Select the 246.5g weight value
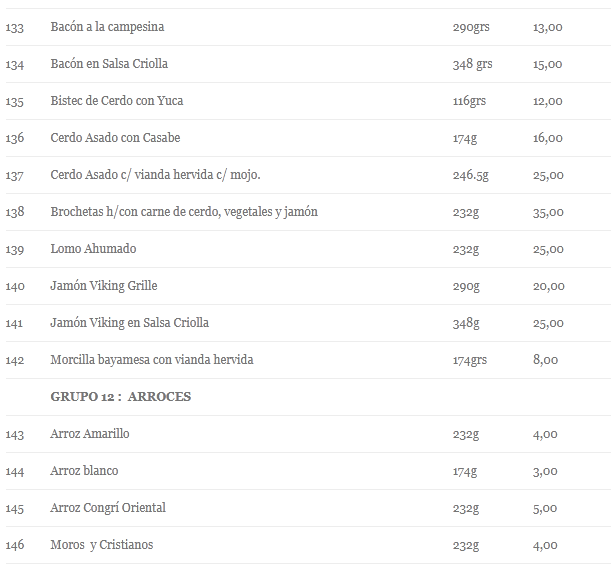The height and width of the screenshot is (568, 611). [471, 175]
